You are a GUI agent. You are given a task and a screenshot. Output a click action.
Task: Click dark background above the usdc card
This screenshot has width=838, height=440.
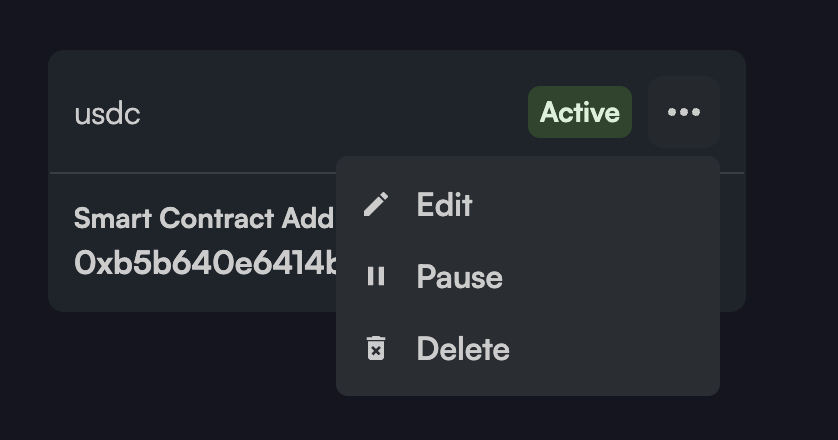[x=400, y=24]
